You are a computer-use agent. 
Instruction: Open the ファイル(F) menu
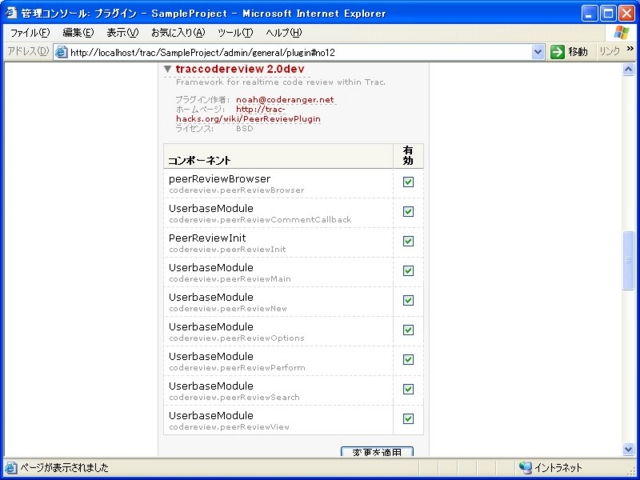coord(30,33)
